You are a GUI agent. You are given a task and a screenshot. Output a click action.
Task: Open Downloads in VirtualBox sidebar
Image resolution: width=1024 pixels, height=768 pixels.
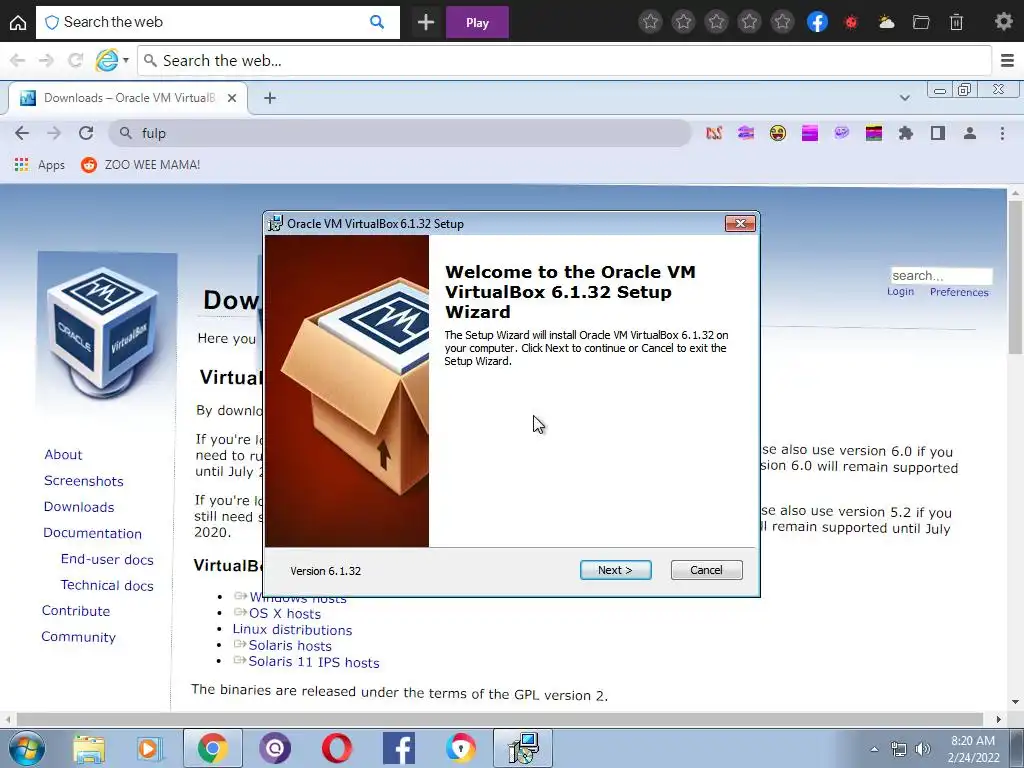click(79, 507)
